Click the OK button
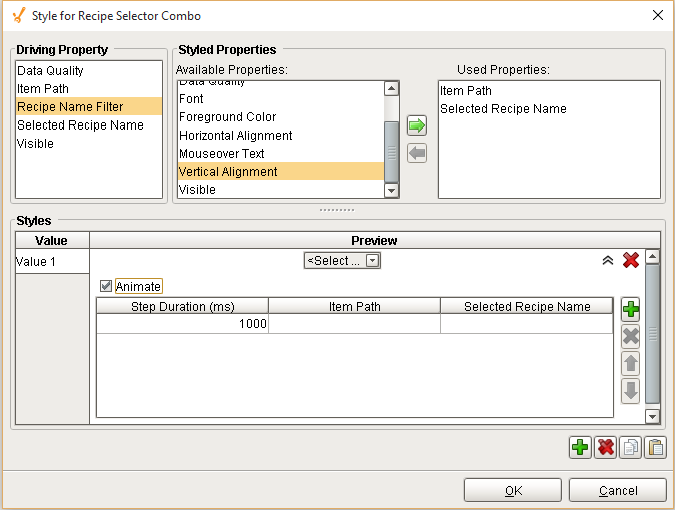675x510 pixels. [x=512, y=490]
